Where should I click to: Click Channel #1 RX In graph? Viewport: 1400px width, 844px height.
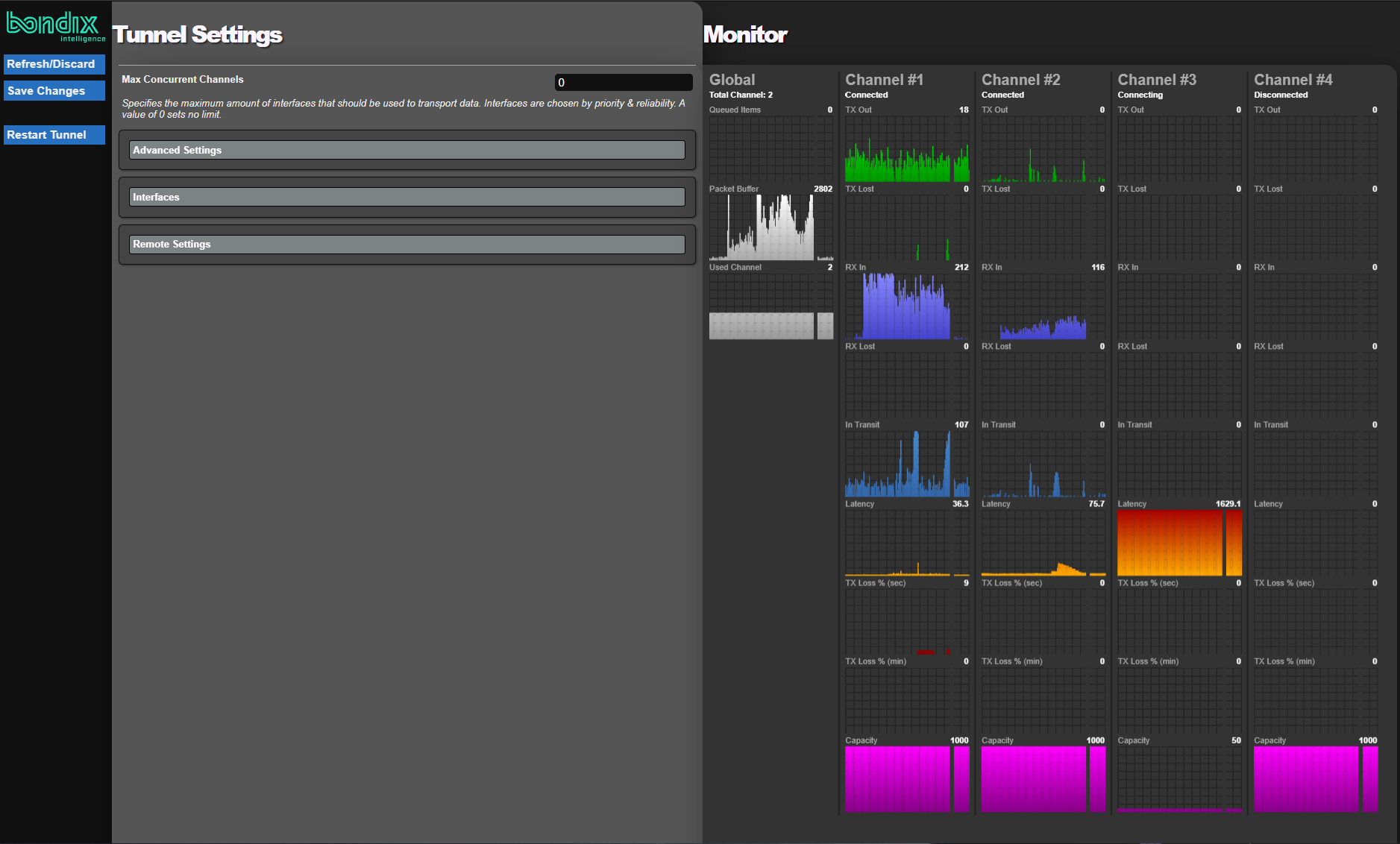click(906, 306)
